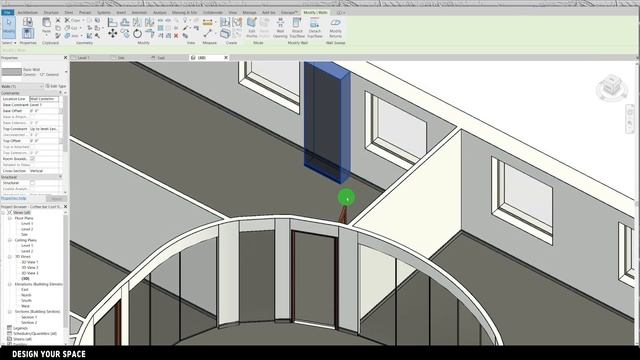Image resolution: width=640 pixels, height=360 pixels.
Task: Select the Rotate tool
Action: pos(137,33)
